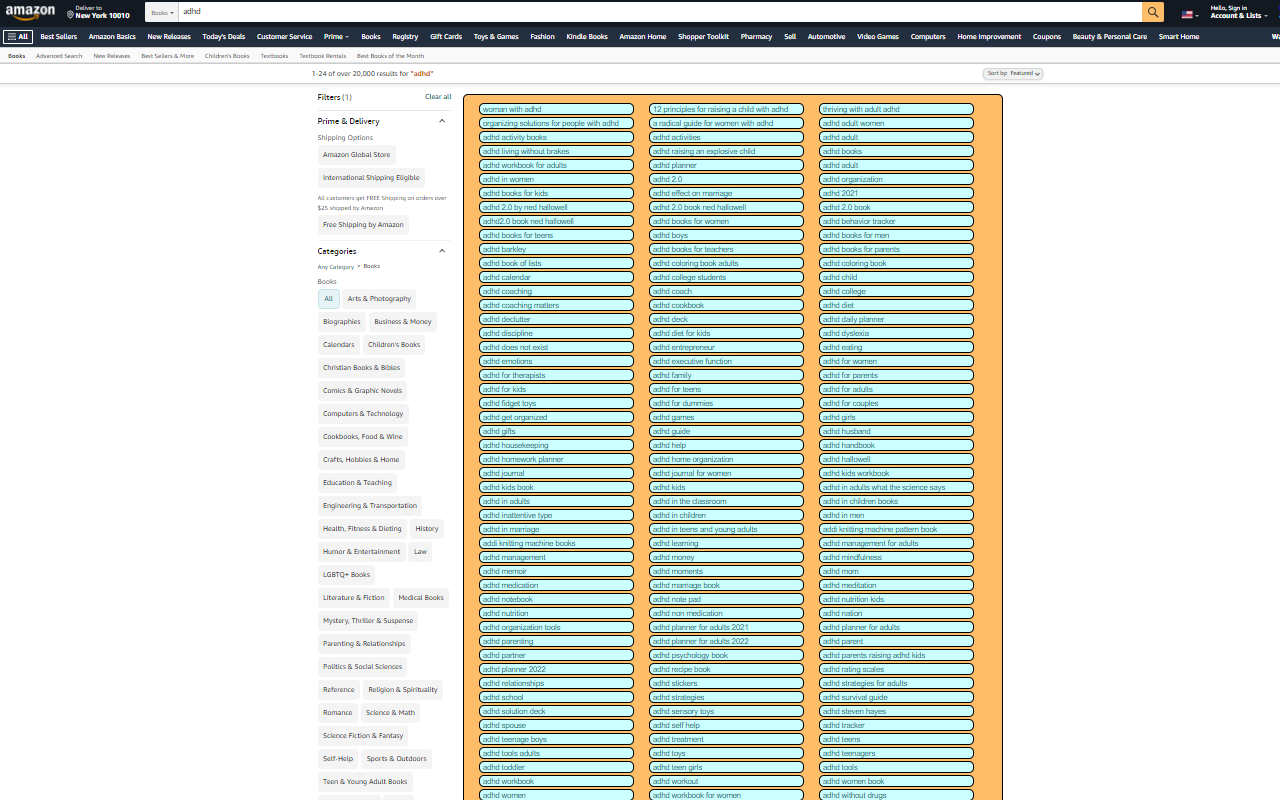Open the Kindle Books nav item

click(x=587, y=37)
